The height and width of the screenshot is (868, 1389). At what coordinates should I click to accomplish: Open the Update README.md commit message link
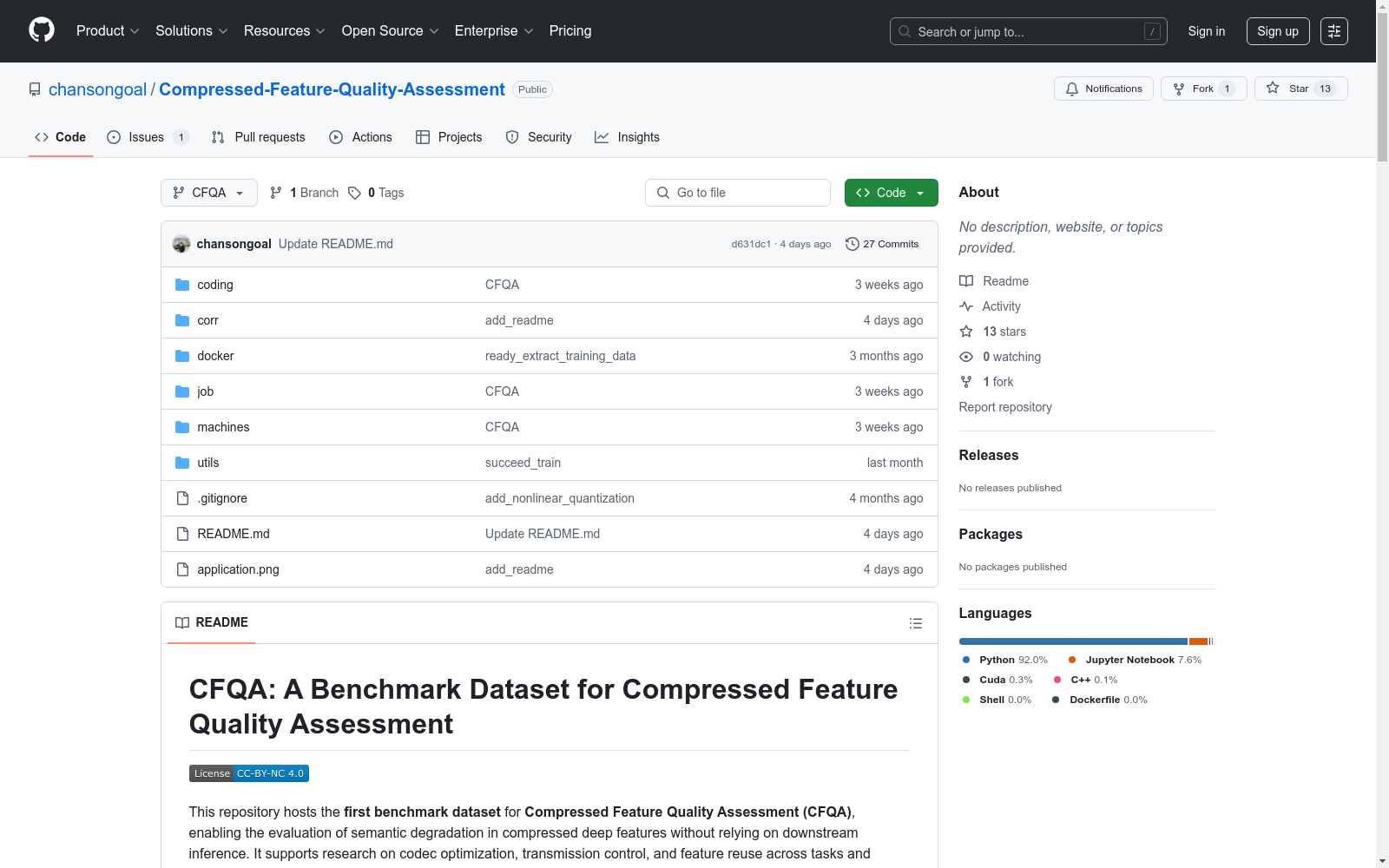[x=336, y=244]
